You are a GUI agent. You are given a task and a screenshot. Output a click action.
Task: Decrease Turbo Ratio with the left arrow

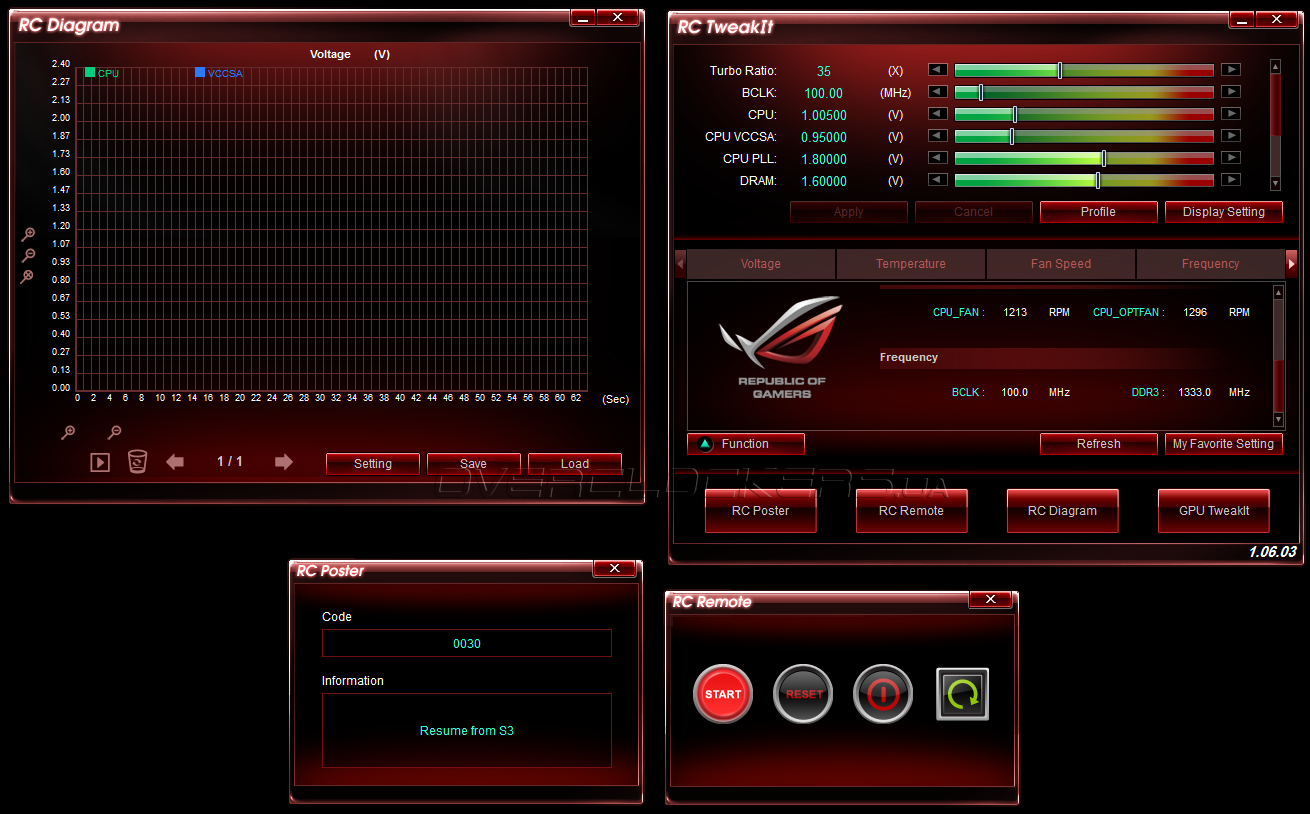[x=937, y=70]
